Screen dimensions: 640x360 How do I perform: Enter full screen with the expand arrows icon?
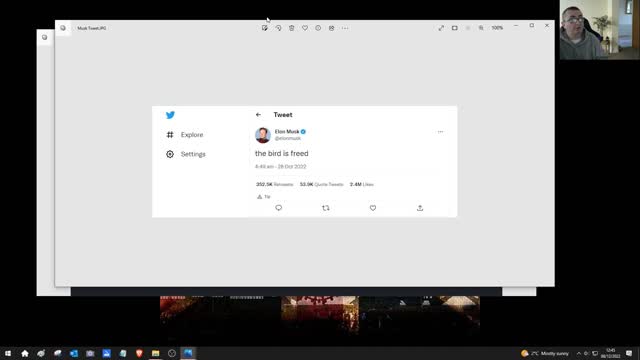click(x=441, y=28)
